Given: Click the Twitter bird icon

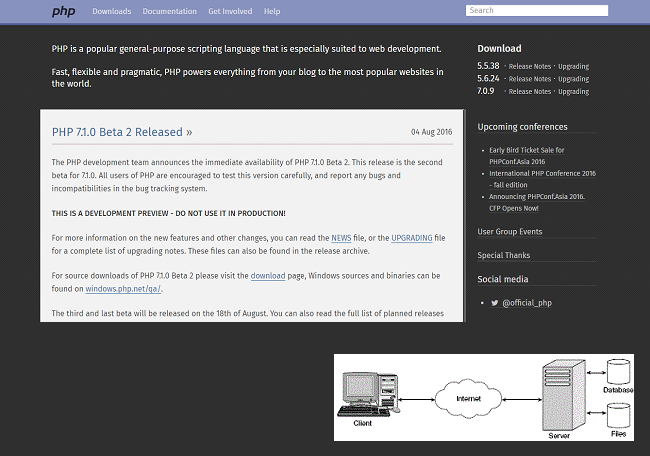Looking at the screenshot, I should [x=495, y=303].
